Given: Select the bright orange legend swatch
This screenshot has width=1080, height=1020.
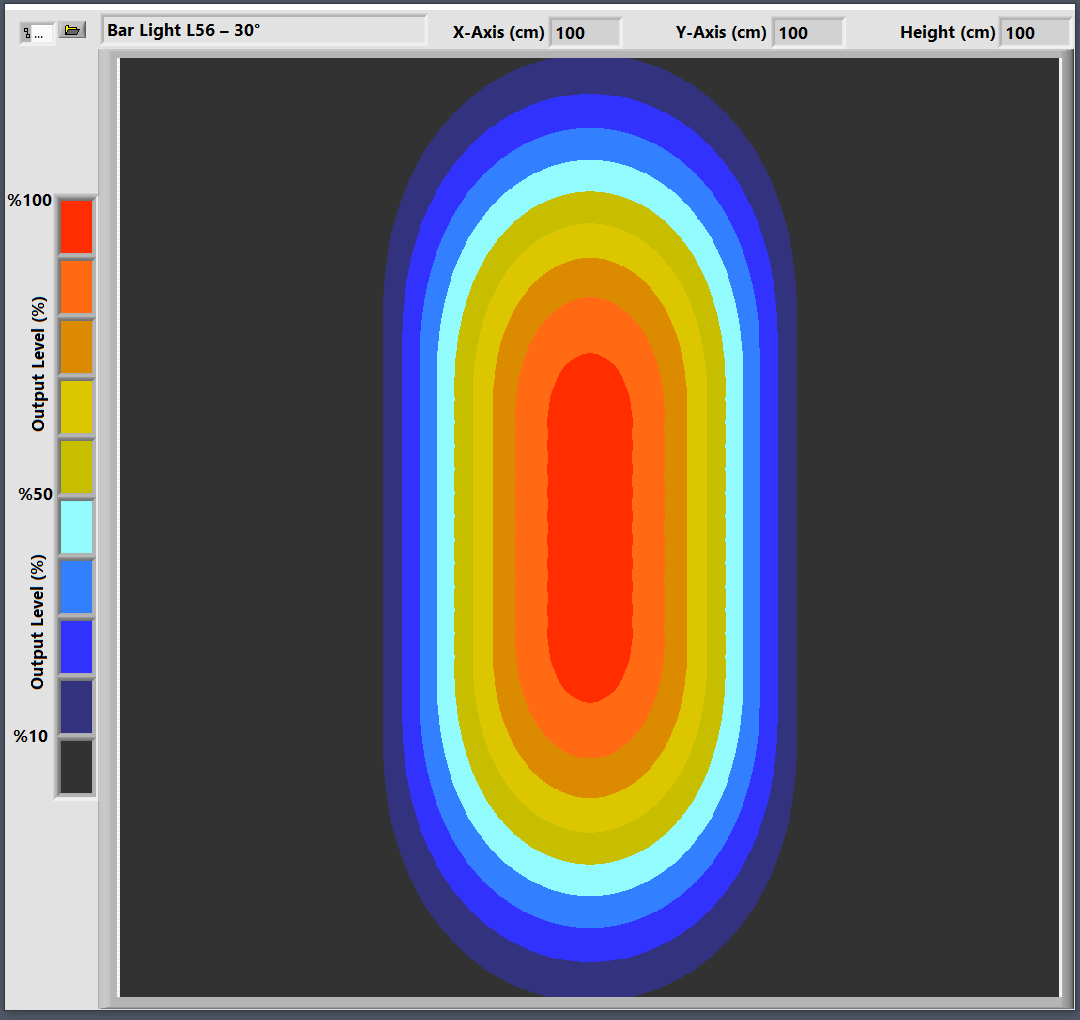Looking at the screenshot, I should [76, 287].
